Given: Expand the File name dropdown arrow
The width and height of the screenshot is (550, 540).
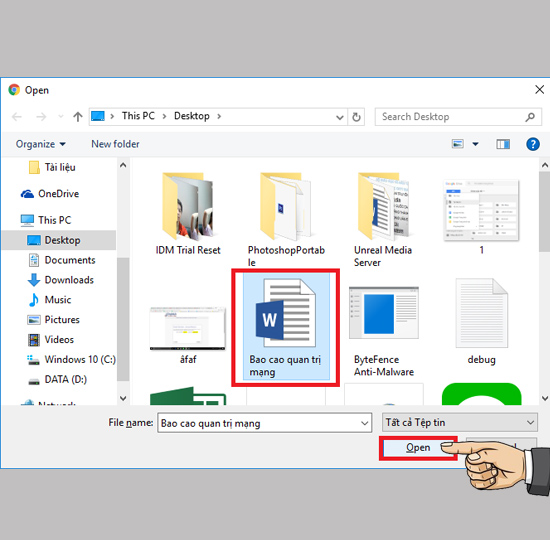Looking at the screenshot, I should point(364,423).
